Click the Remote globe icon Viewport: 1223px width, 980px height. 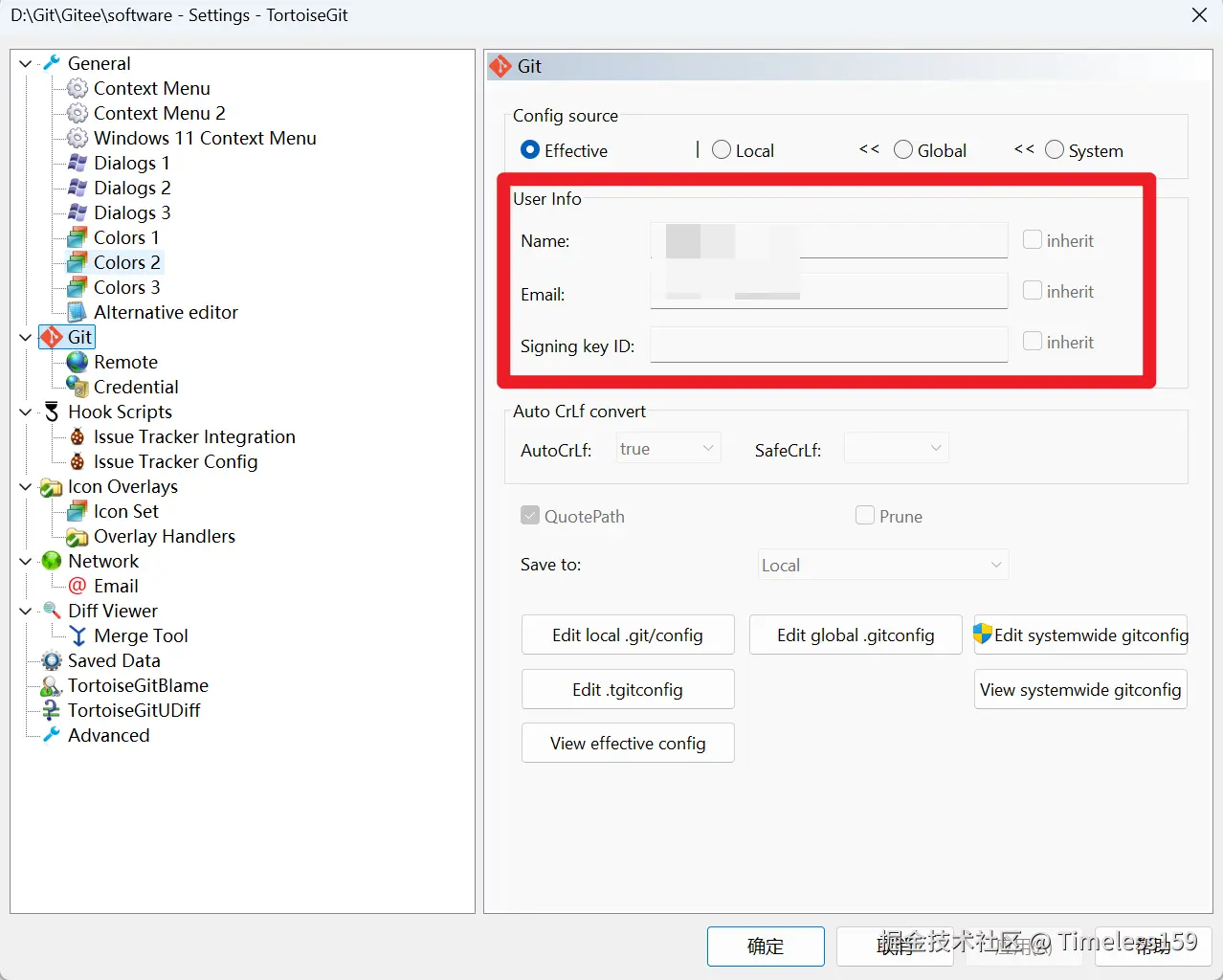(78, 362)
